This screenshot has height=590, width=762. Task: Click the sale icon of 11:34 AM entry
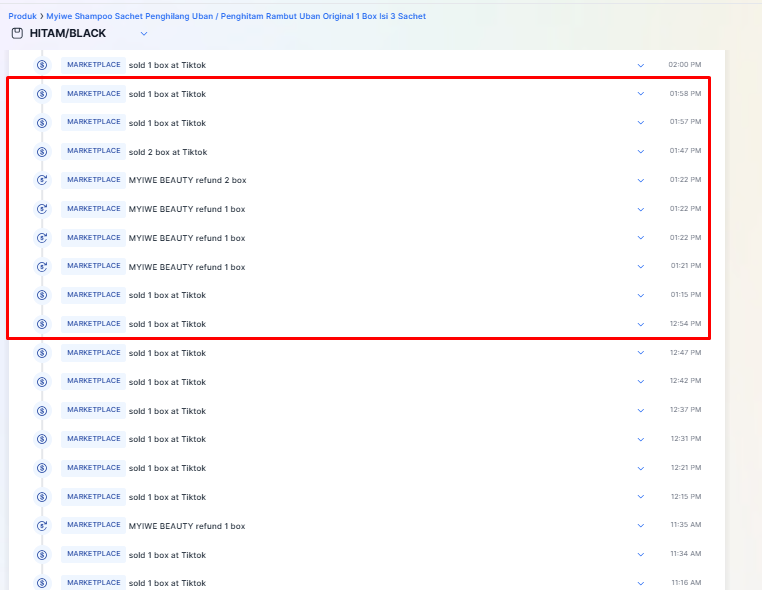pos(42,555)
